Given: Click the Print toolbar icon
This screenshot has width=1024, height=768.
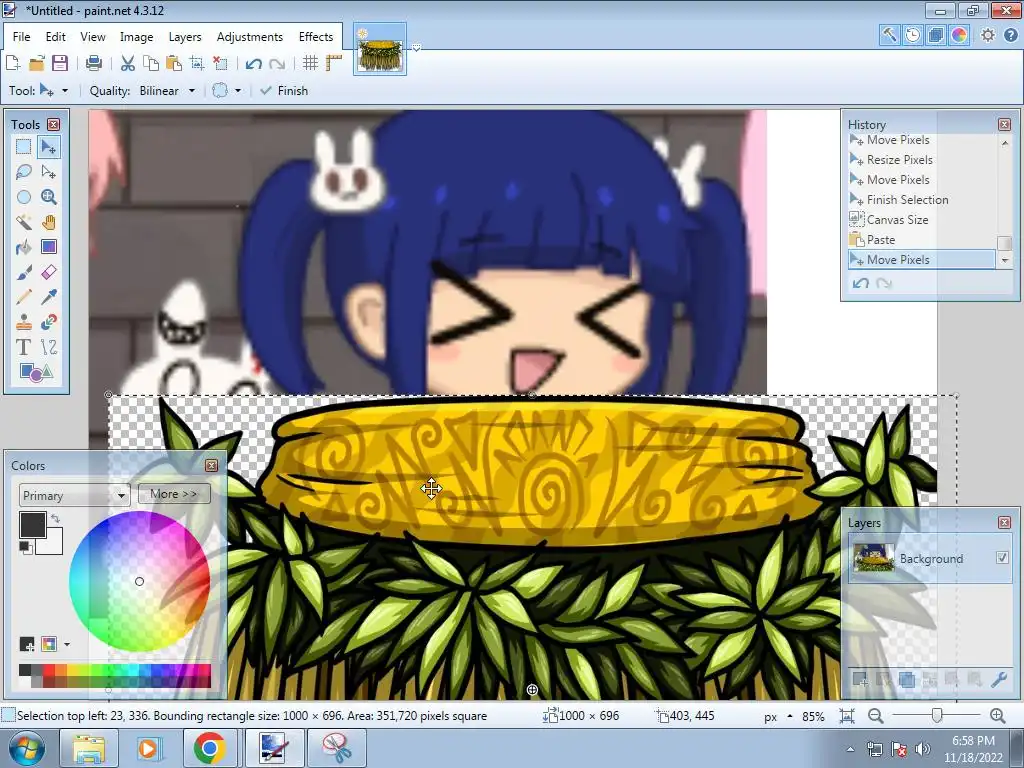Looking at the screenshot, I should [94, 63].
